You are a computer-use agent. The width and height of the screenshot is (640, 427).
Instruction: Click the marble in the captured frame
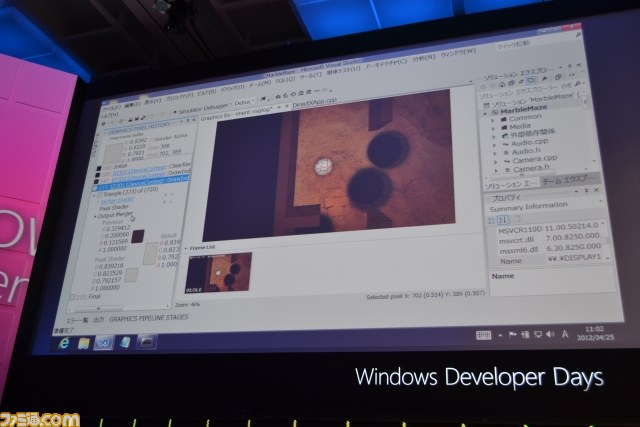(x=324, y=166)
